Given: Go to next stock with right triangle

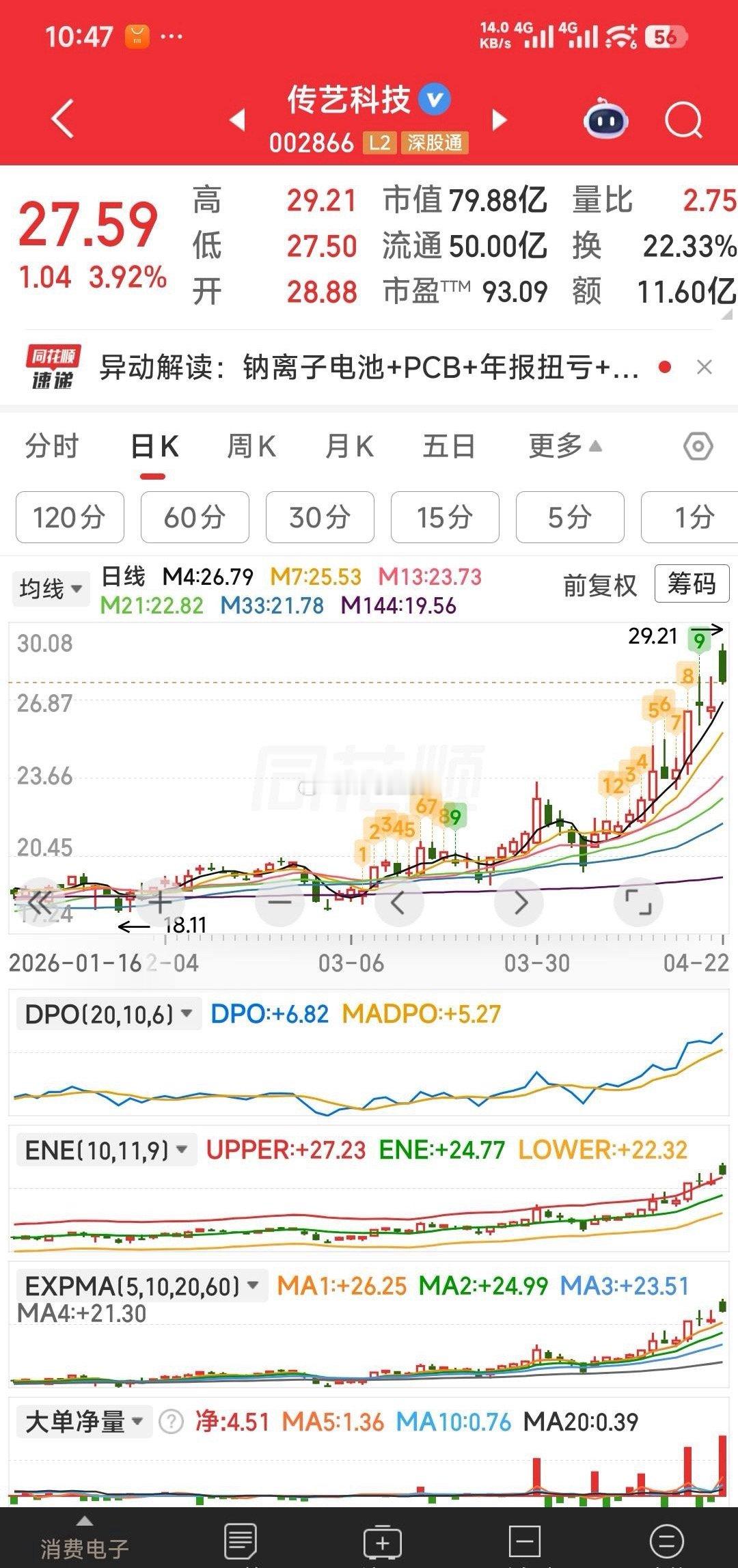Looking at the screenshot, I should tap(500, 120).
